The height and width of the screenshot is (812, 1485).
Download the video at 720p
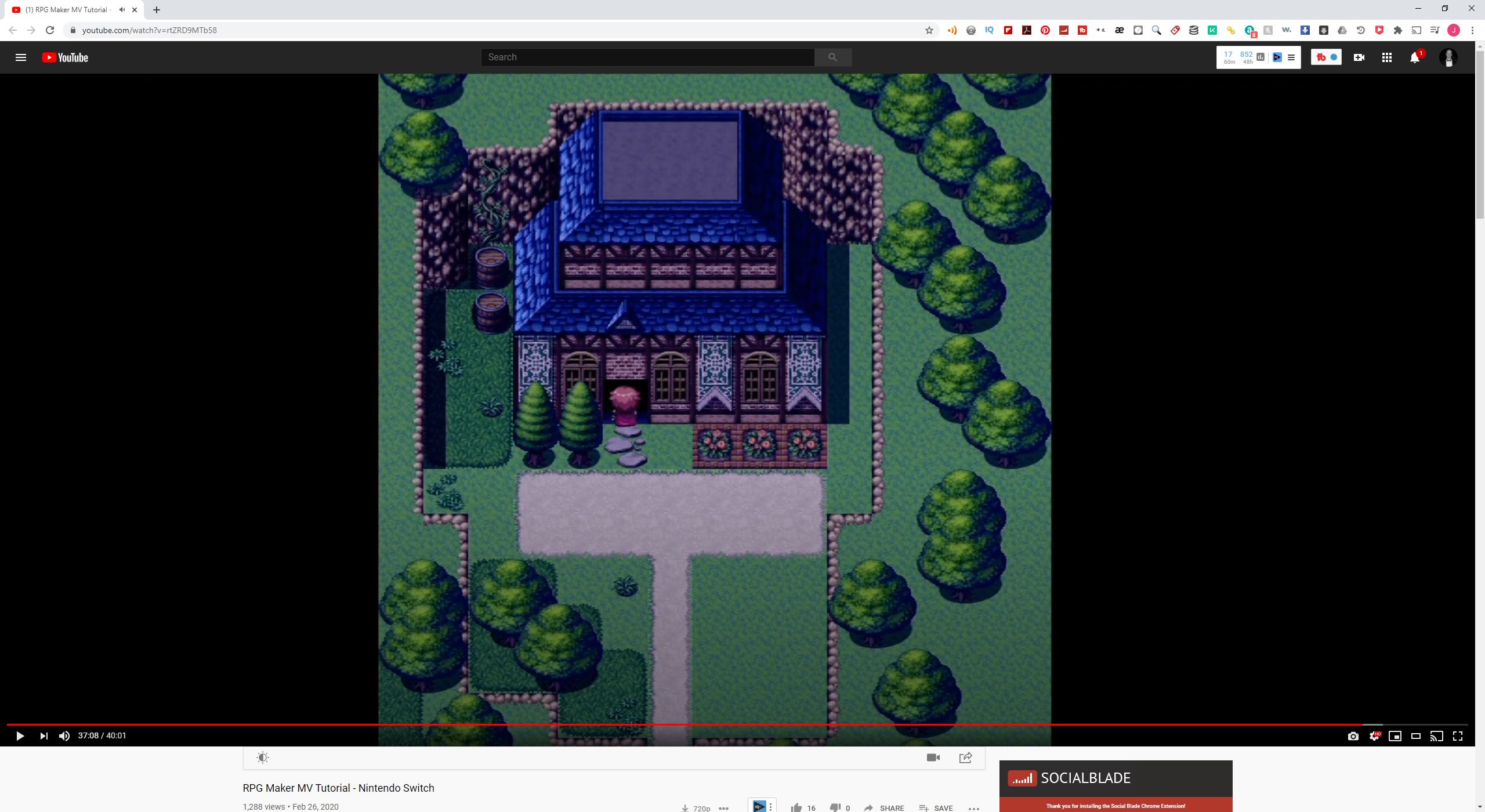(x=696, y=808)
